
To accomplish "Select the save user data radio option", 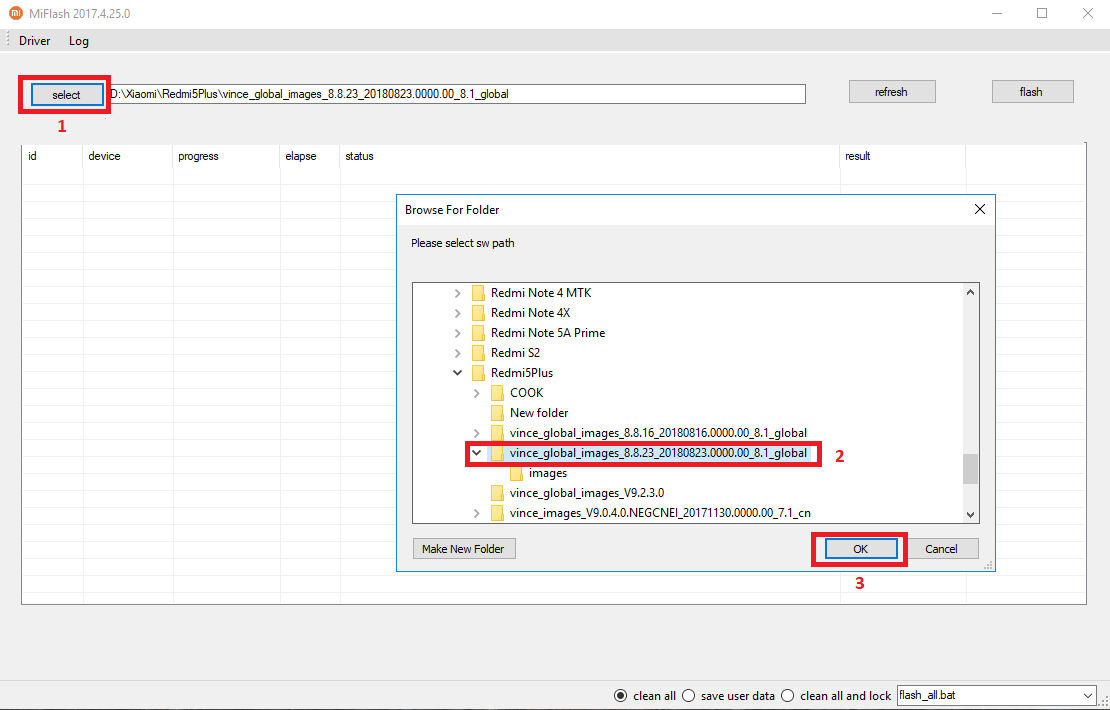I will click(688, 696).
